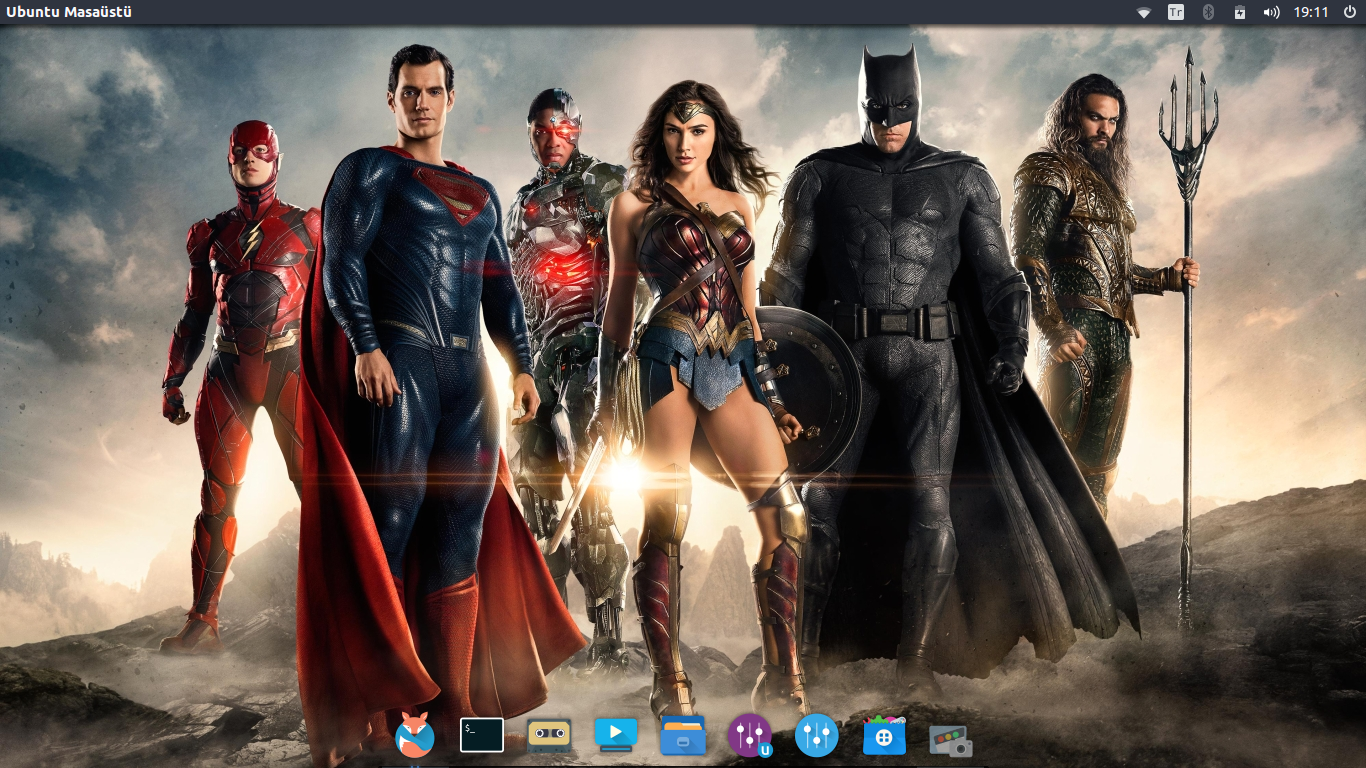1366x768 pixels.
Task: Open the blue sliders settings icon
Action: [x=817, y=735]
